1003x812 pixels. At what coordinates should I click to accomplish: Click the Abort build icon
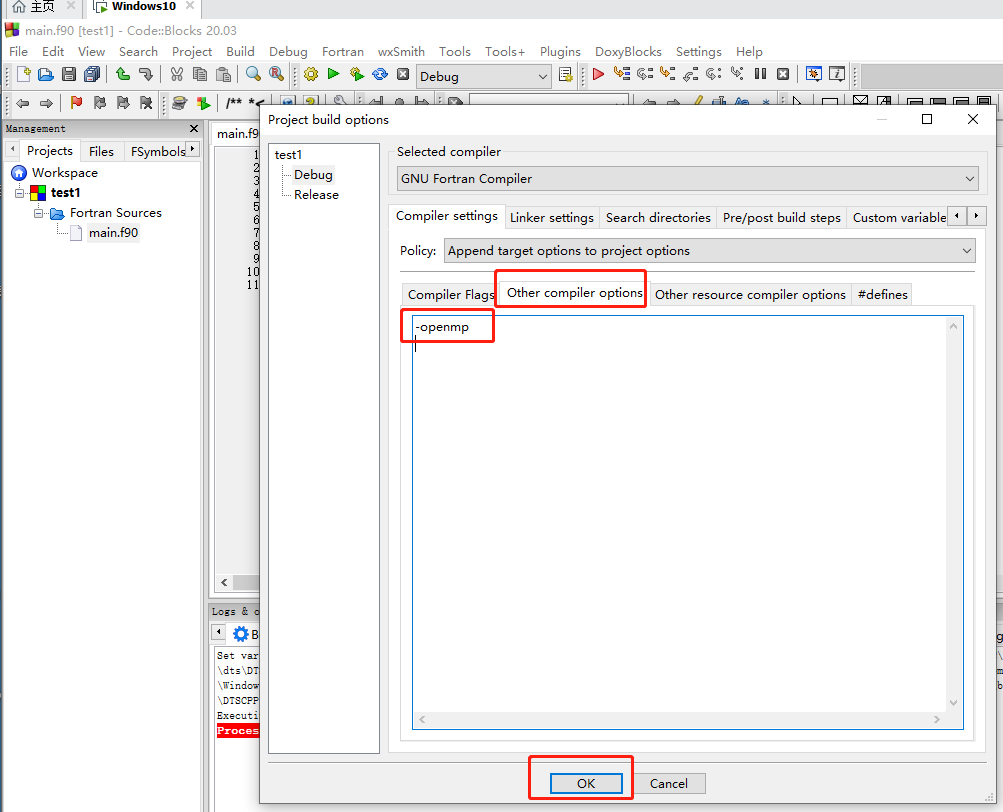click(x=403, y=74)
